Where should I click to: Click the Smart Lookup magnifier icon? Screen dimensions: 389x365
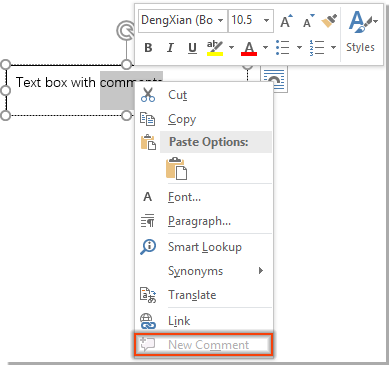(148, 247)
